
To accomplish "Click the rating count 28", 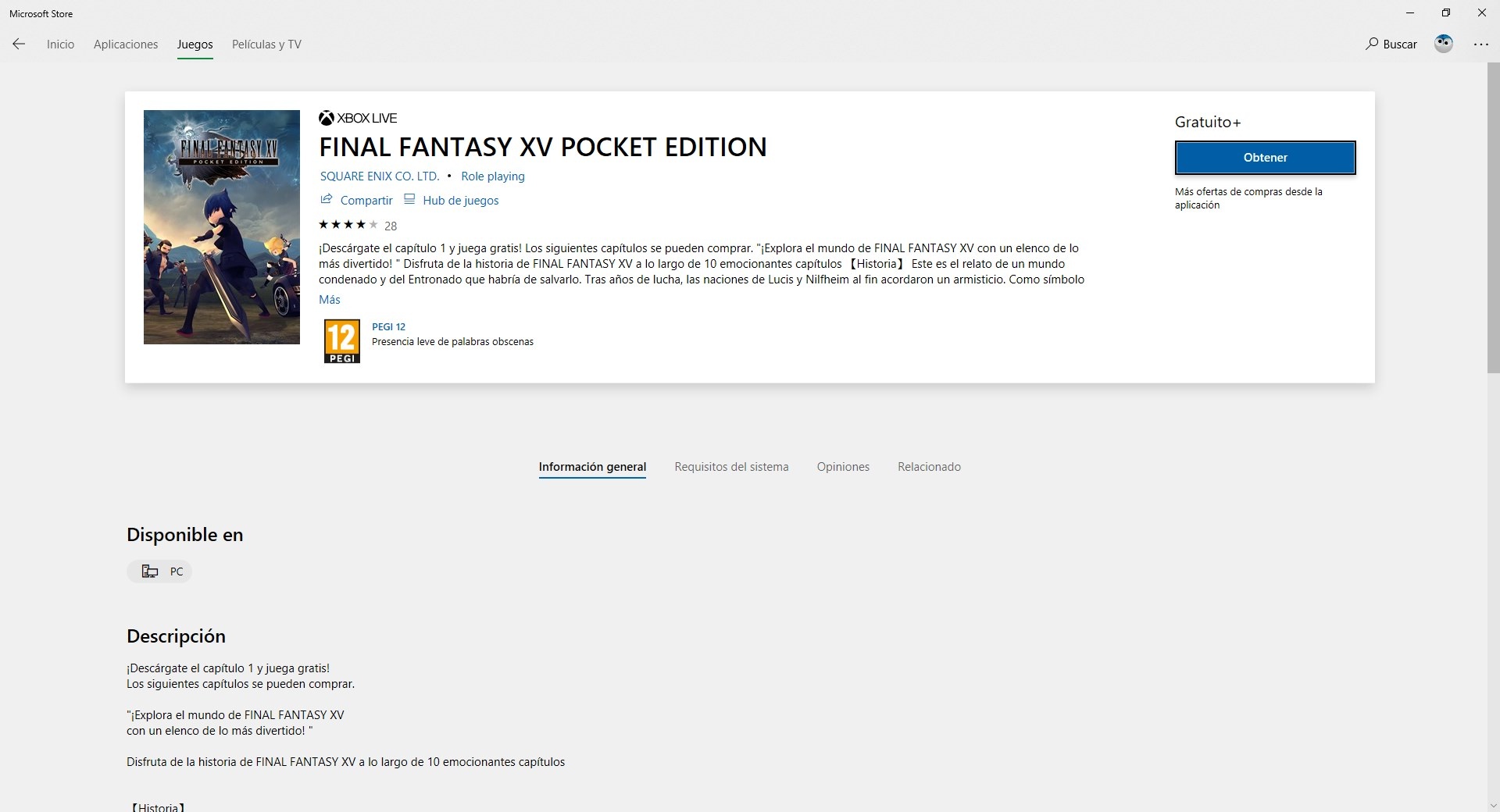I will click(391, 226).
